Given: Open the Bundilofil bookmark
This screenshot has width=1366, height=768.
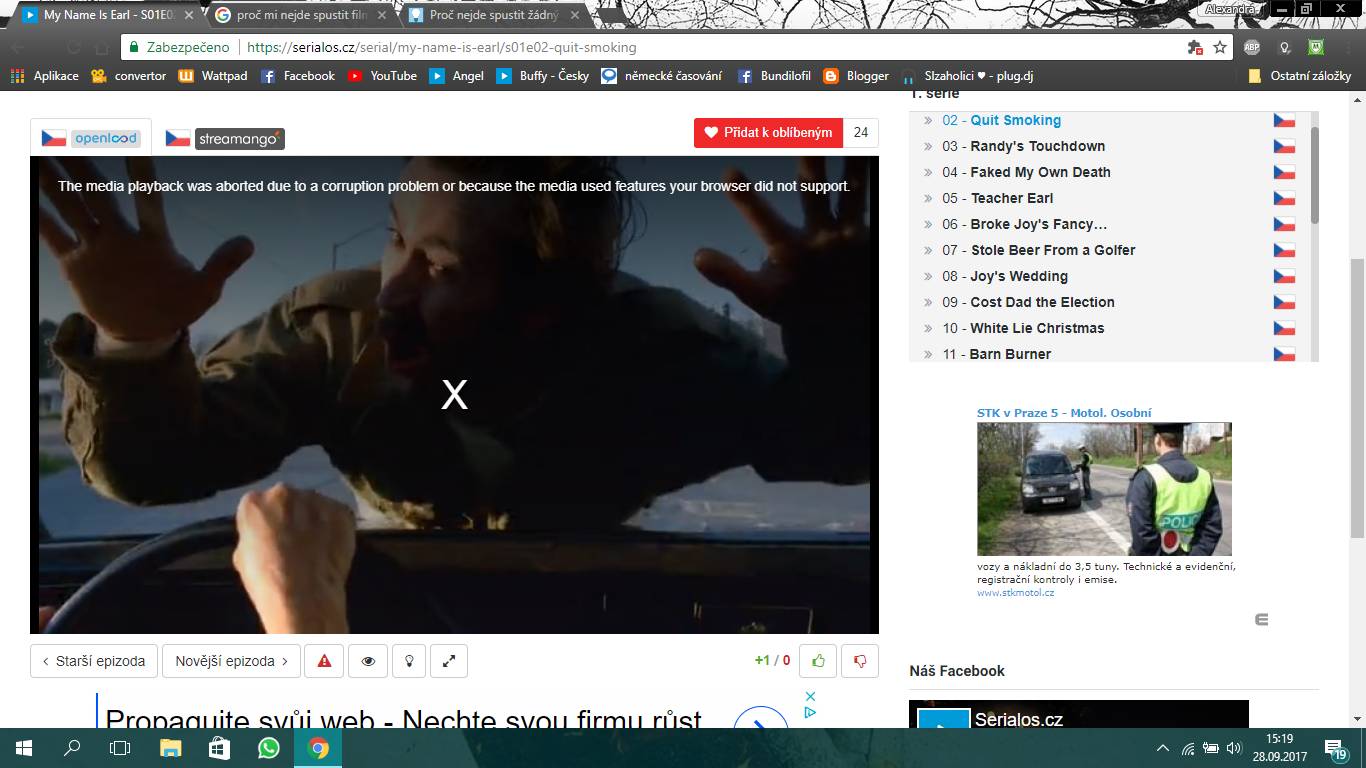Looking at the screenshot, I should [774, 75].
